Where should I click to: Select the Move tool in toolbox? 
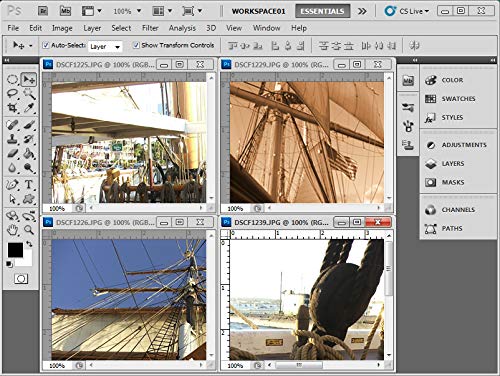(29, 80)
